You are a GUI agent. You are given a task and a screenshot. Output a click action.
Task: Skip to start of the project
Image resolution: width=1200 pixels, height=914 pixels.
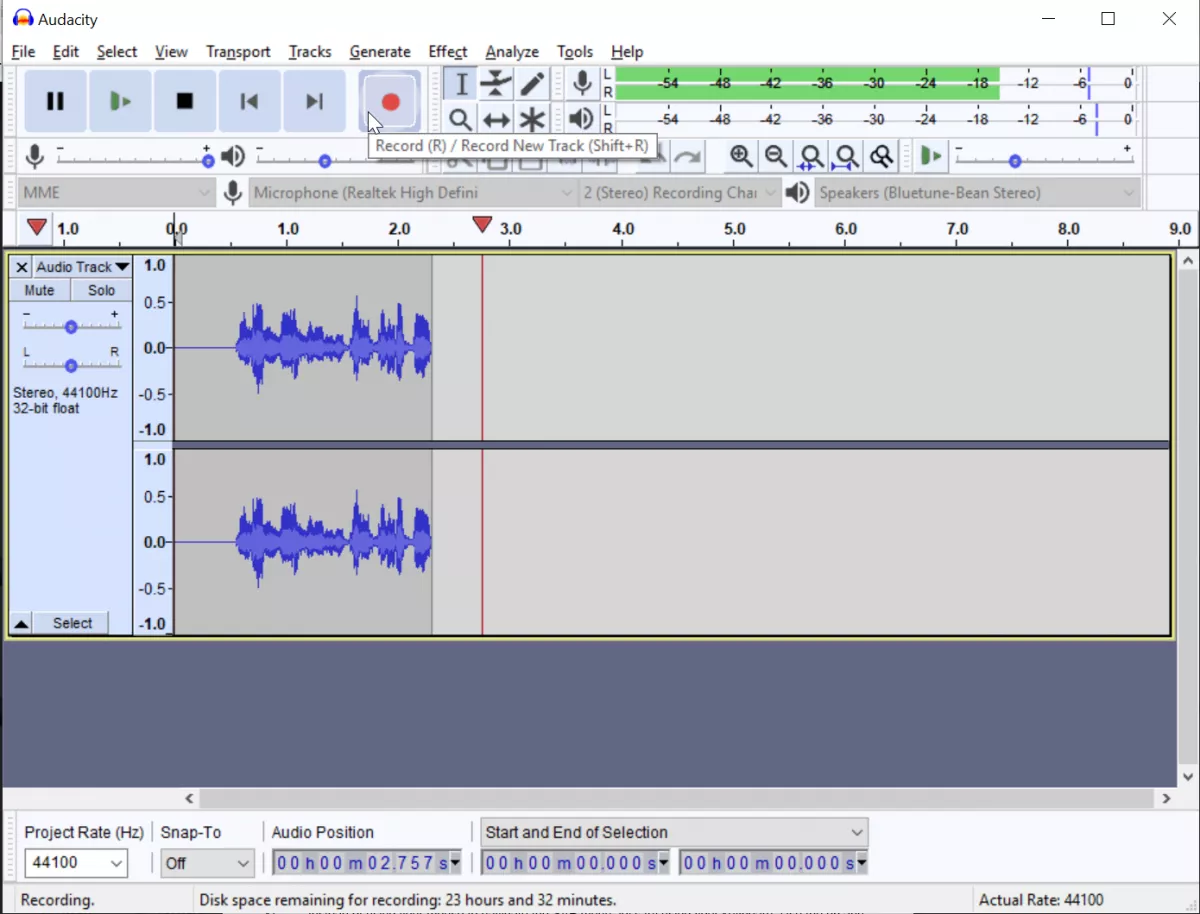click(250, 101)
